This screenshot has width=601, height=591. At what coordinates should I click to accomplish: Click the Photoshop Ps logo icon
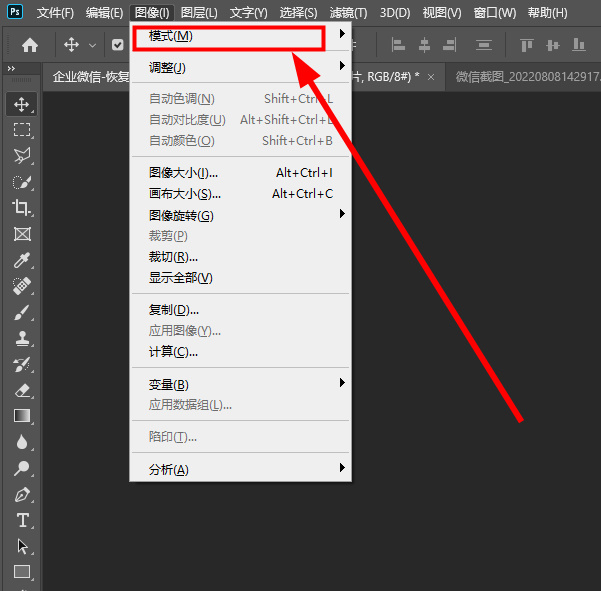tap(15, 12)
